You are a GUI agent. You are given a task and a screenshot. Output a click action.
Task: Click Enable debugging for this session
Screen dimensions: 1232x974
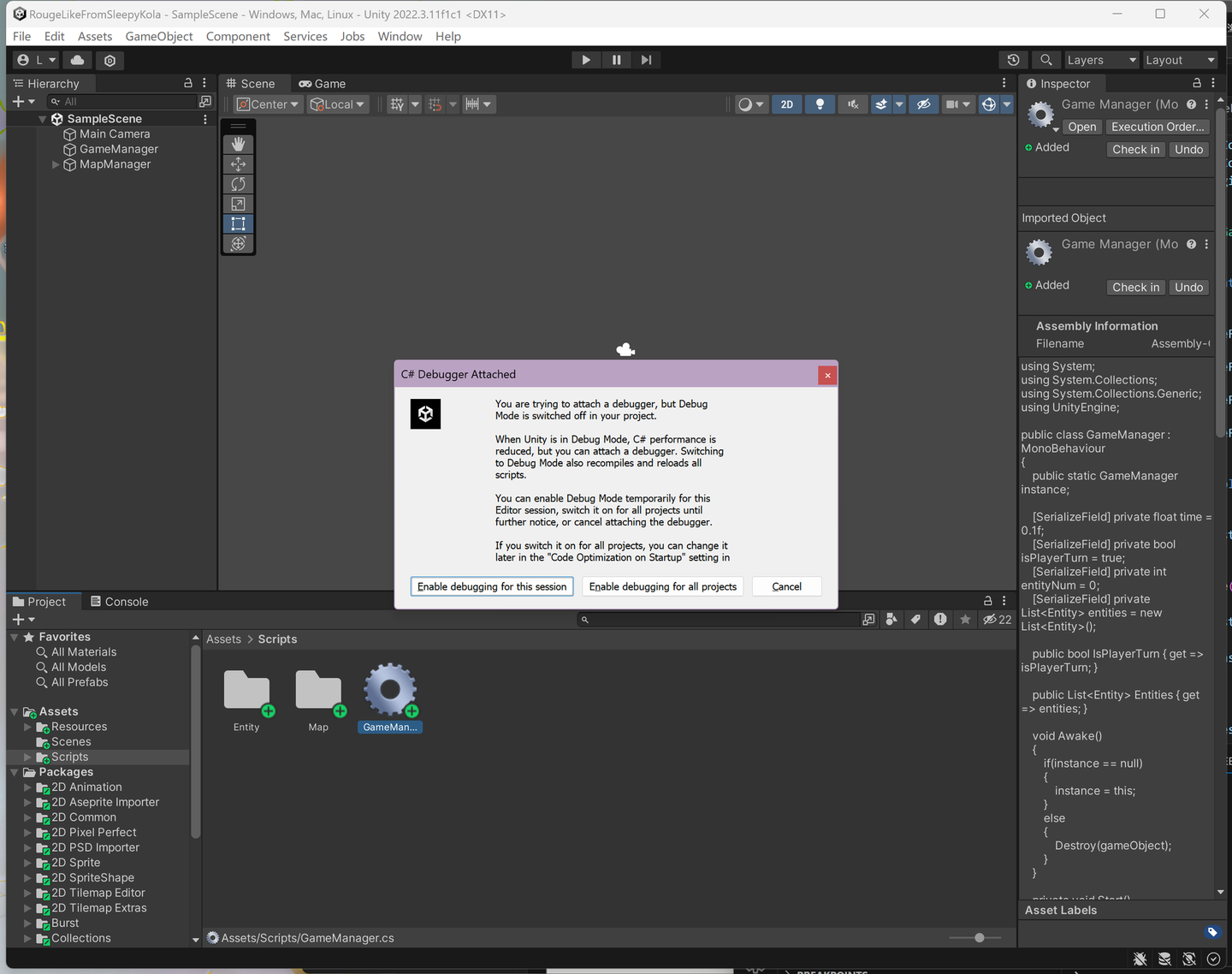492,586
